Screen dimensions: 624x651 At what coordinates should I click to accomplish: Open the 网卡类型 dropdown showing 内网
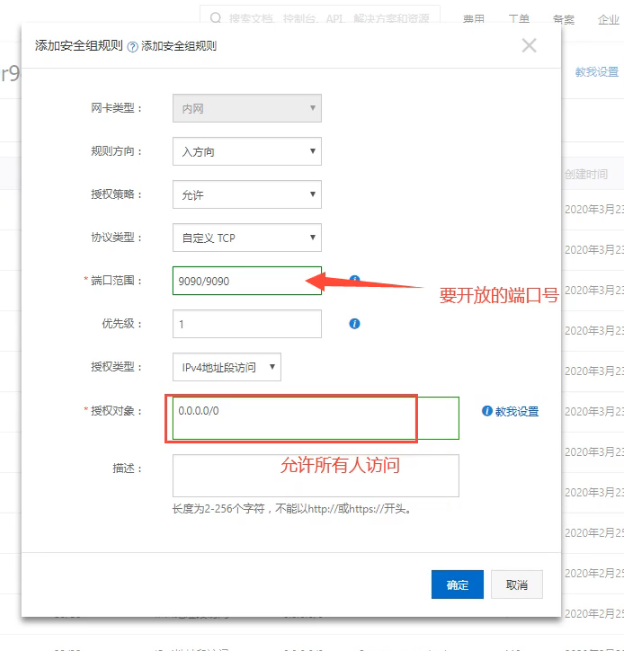(x=247, y=108)
